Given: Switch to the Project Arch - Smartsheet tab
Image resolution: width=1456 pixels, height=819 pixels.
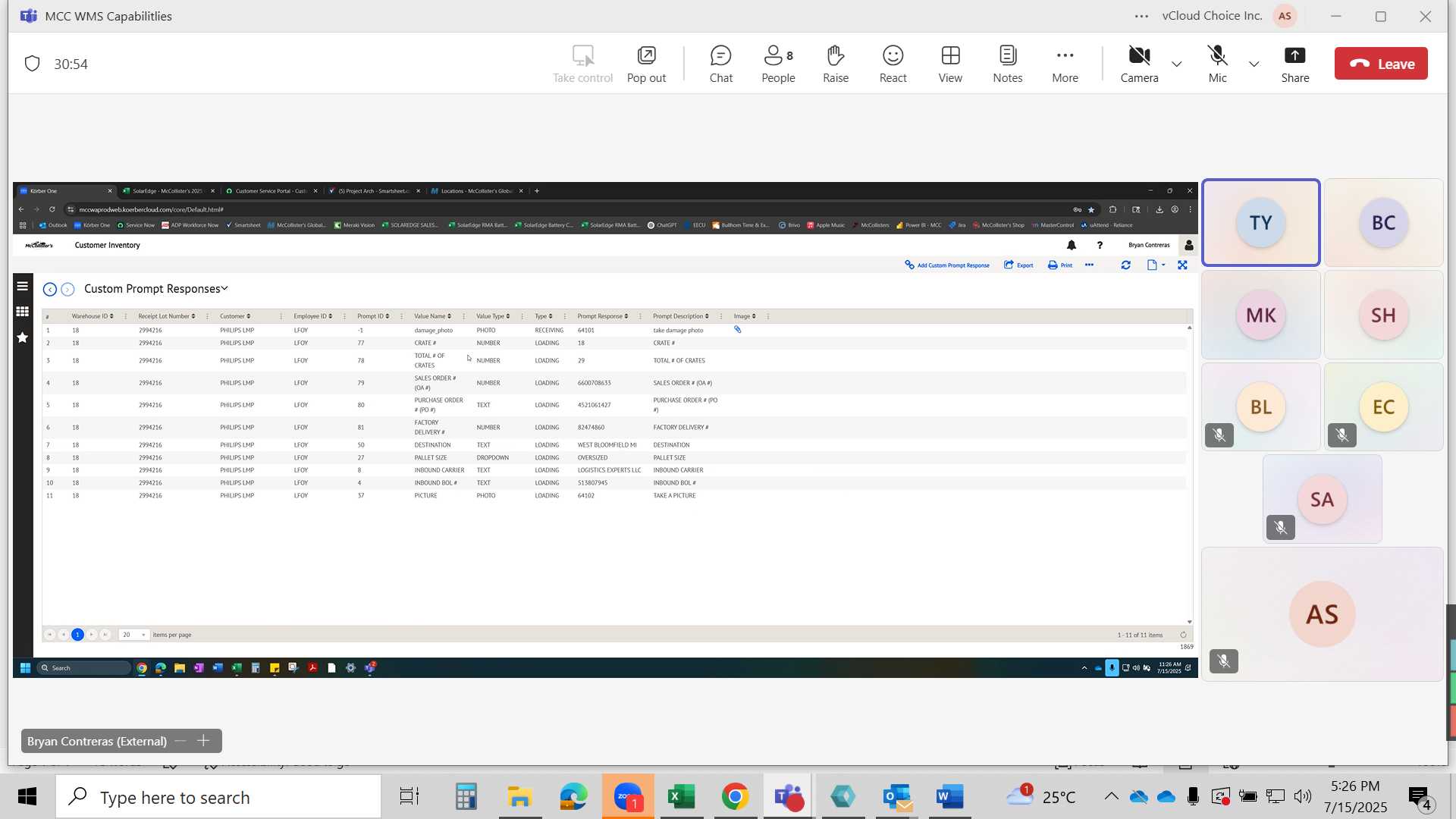Looking at the screenshot, I should [375, 191].
